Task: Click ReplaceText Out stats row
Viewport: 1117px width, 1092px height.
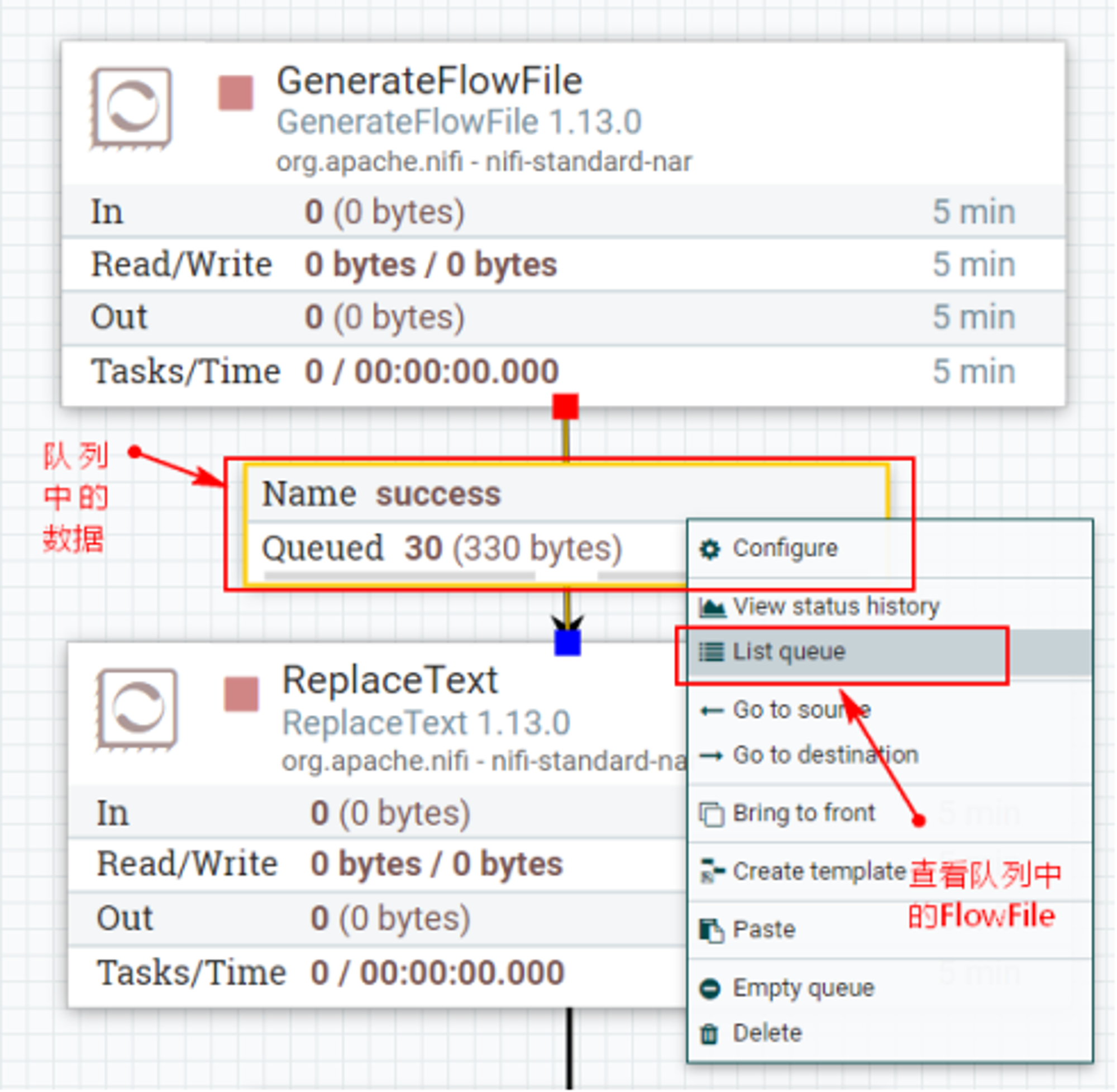Action: tap(379, 919)
